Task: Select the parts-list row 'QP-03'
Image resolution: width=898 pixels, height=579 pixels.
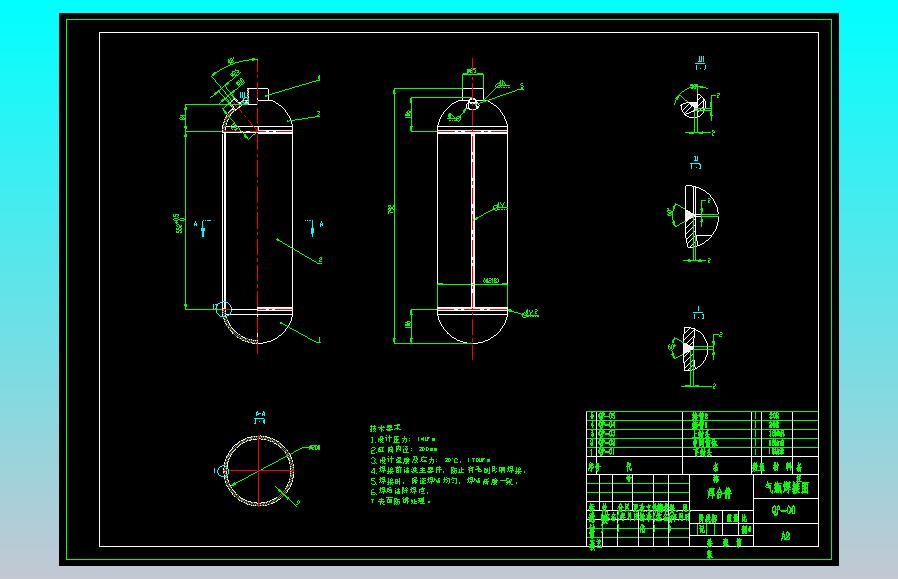Action: tap(703, 434)
